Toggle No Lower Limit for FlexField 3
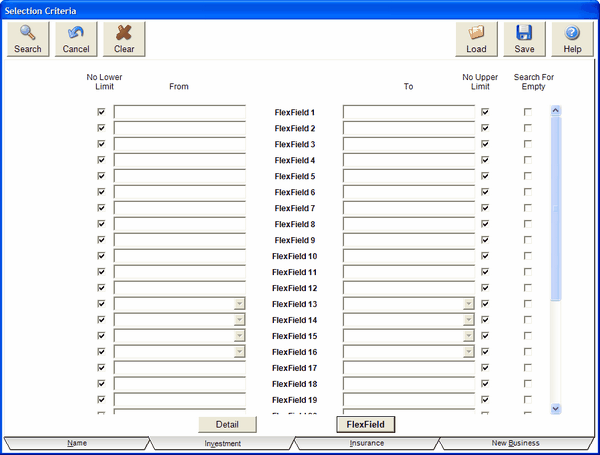The image size is (600, 455). tap(101, 144)
